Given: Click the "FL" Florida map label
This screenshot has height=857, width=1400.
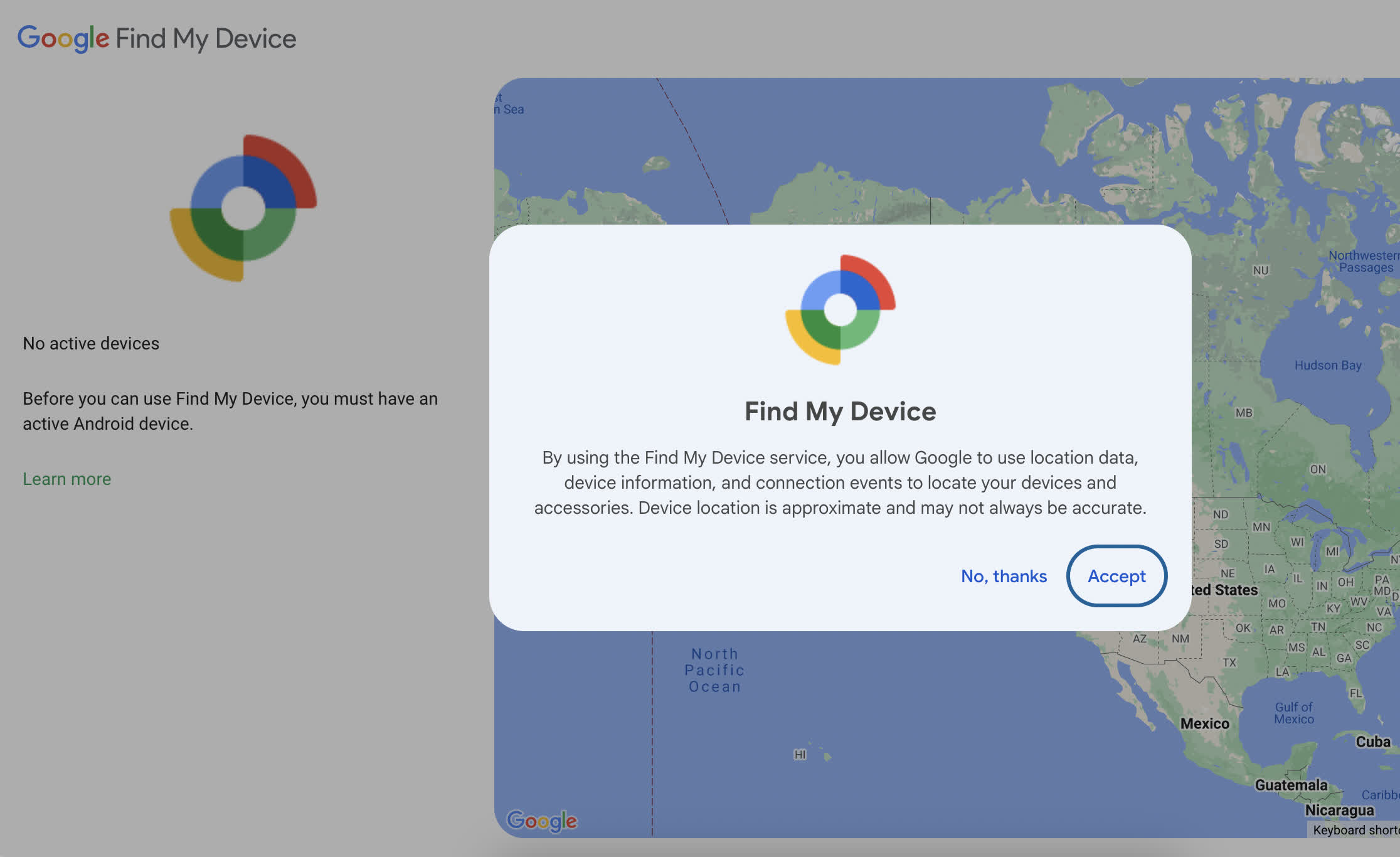Looking at the screenshot, I should point(1355,693).
